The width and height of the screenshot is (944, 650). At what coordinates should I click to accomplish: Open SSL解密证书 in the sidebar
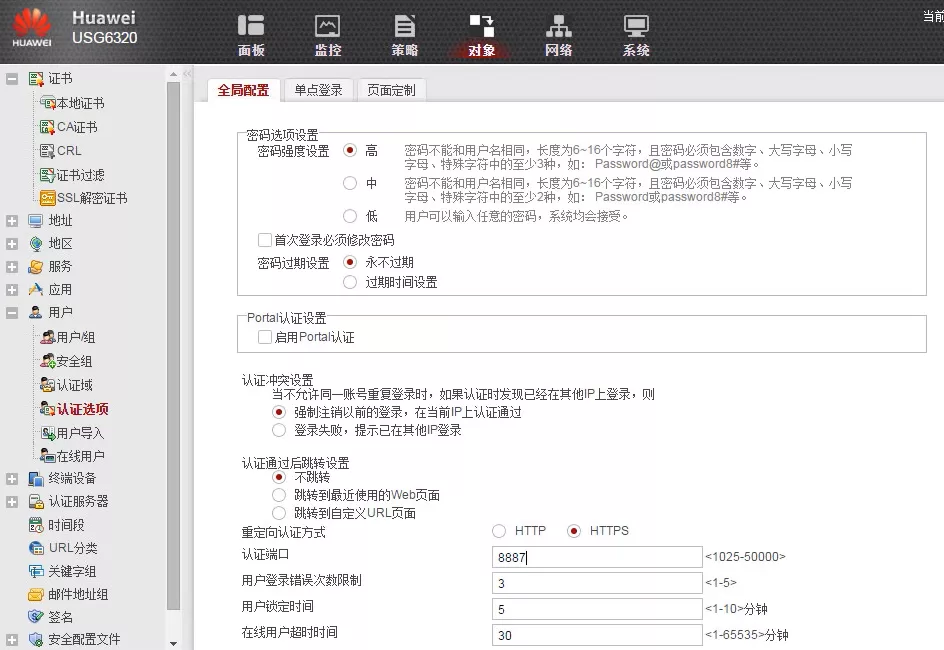click(x=91, y=198)
